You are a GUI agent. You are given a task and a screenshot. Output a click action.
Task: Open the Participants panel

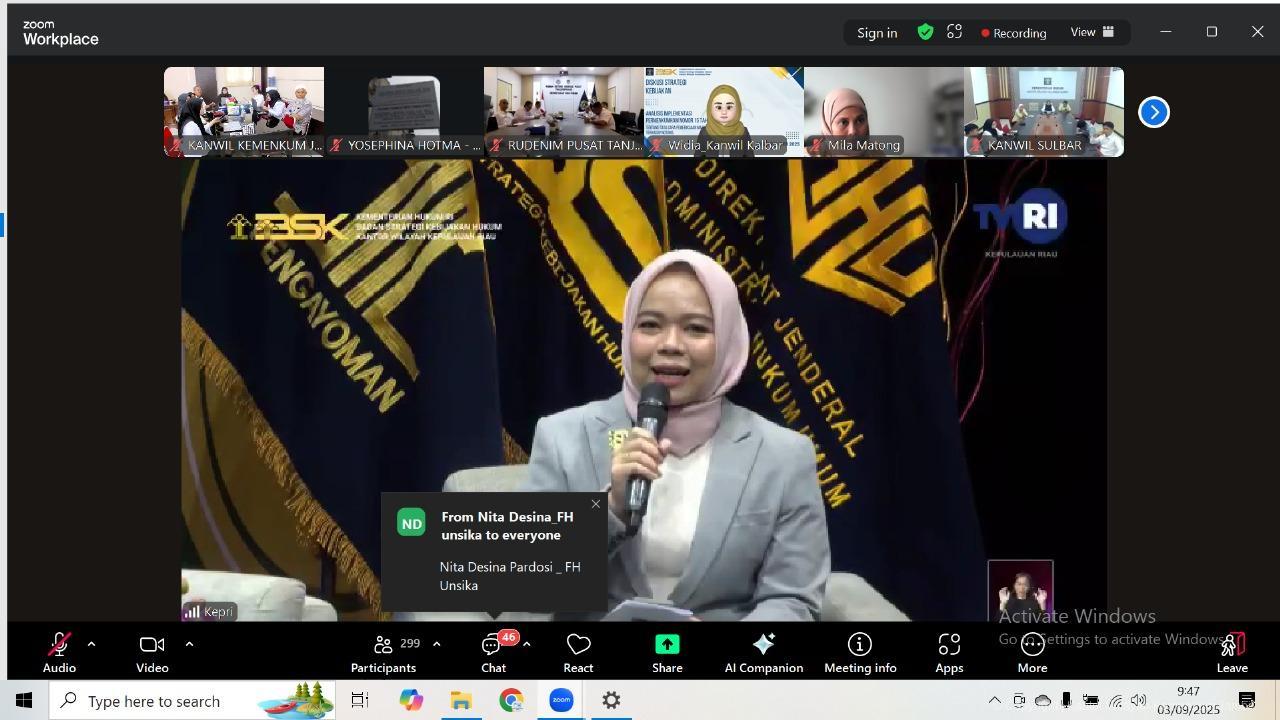tap(383, 653)
